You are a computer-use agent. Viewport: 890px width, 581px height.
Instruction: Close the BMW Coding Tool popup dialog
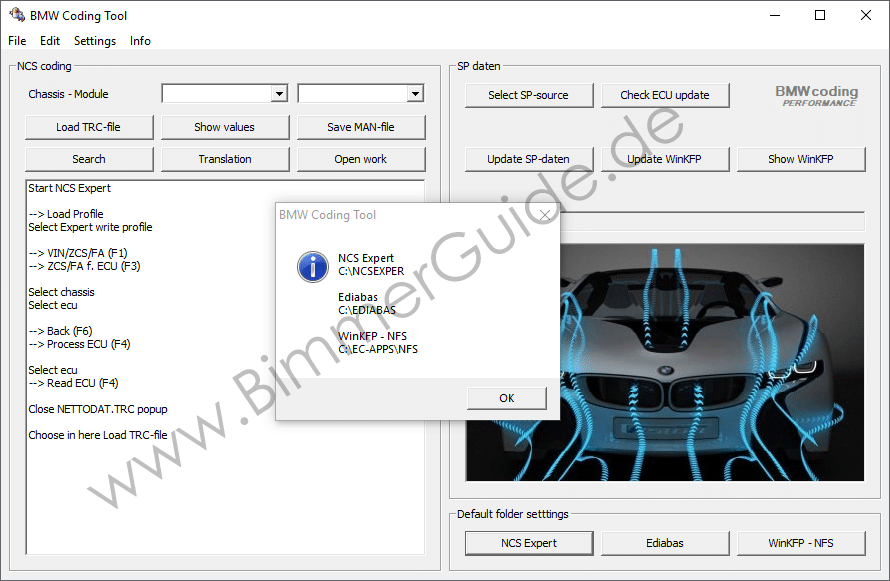(x=544, y=215)
